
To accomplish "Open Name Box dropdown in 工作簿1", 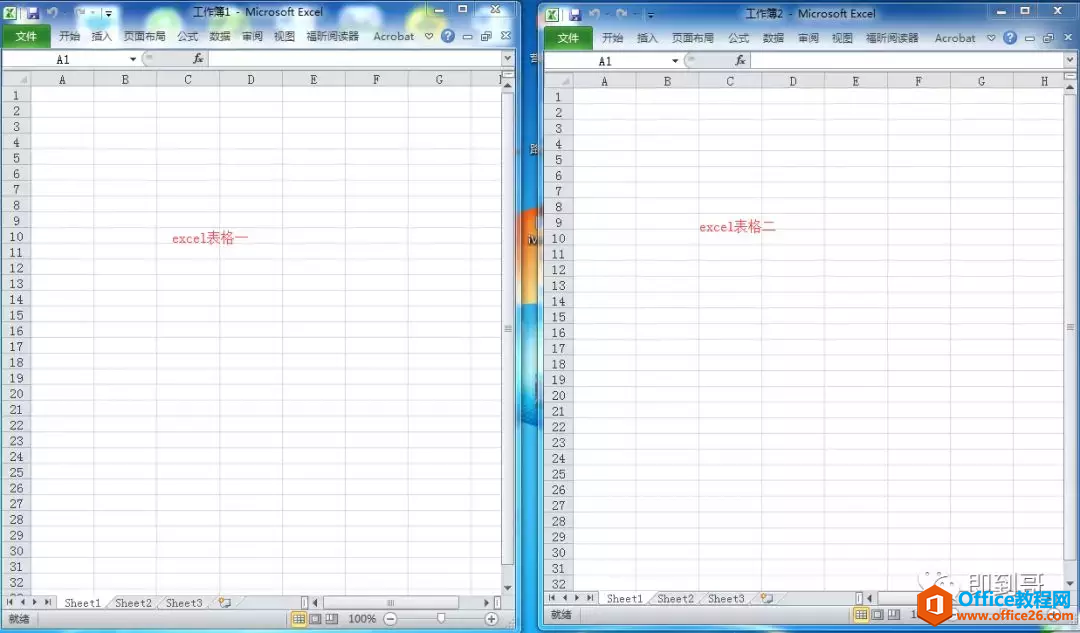I will click(x=133, y=59).
